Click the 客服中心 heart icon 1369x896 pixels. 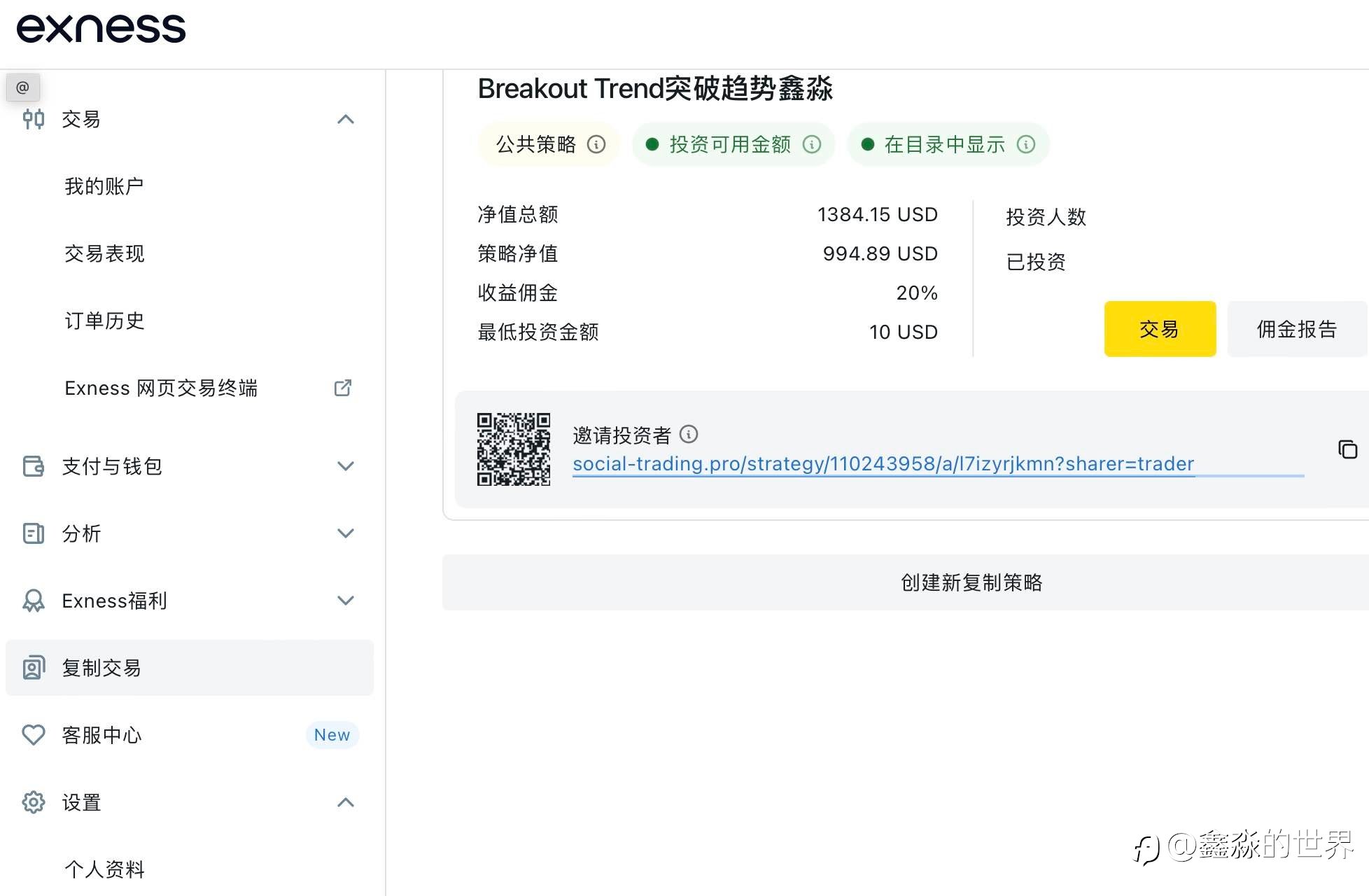pos(33,735)
